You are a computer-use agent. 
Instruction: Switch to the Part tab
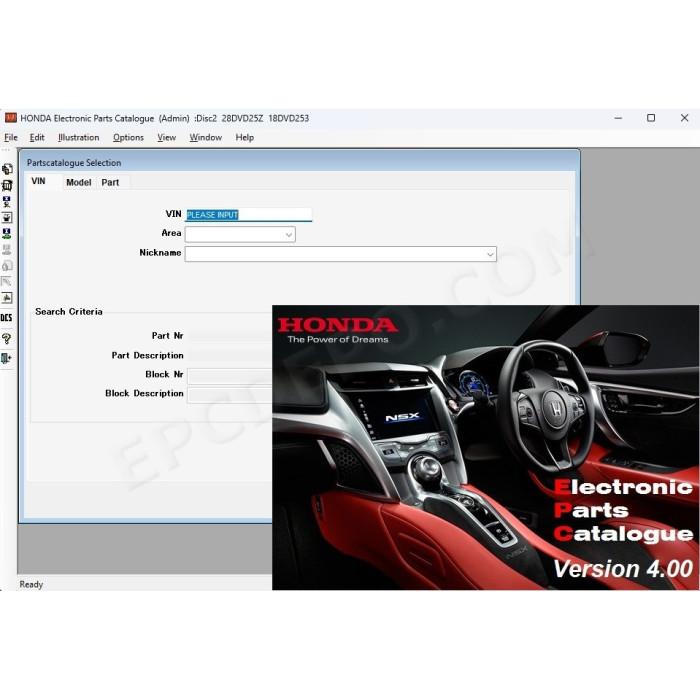click(110, 182)
